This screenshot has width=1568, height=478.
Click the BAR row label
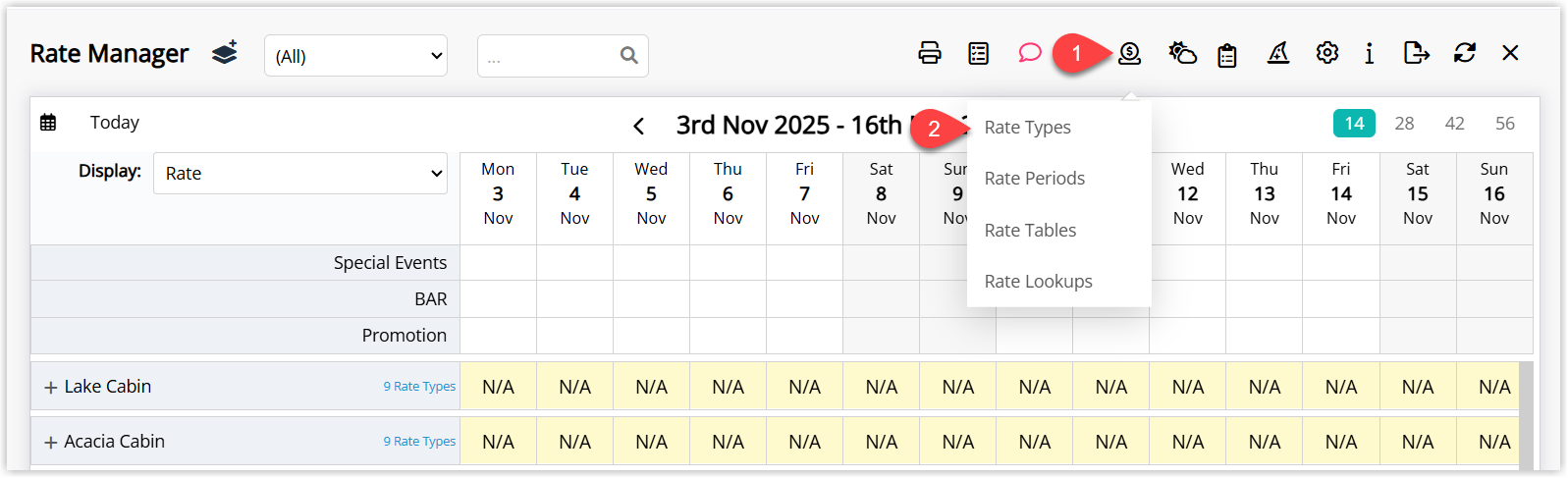[x=430, y=299]
